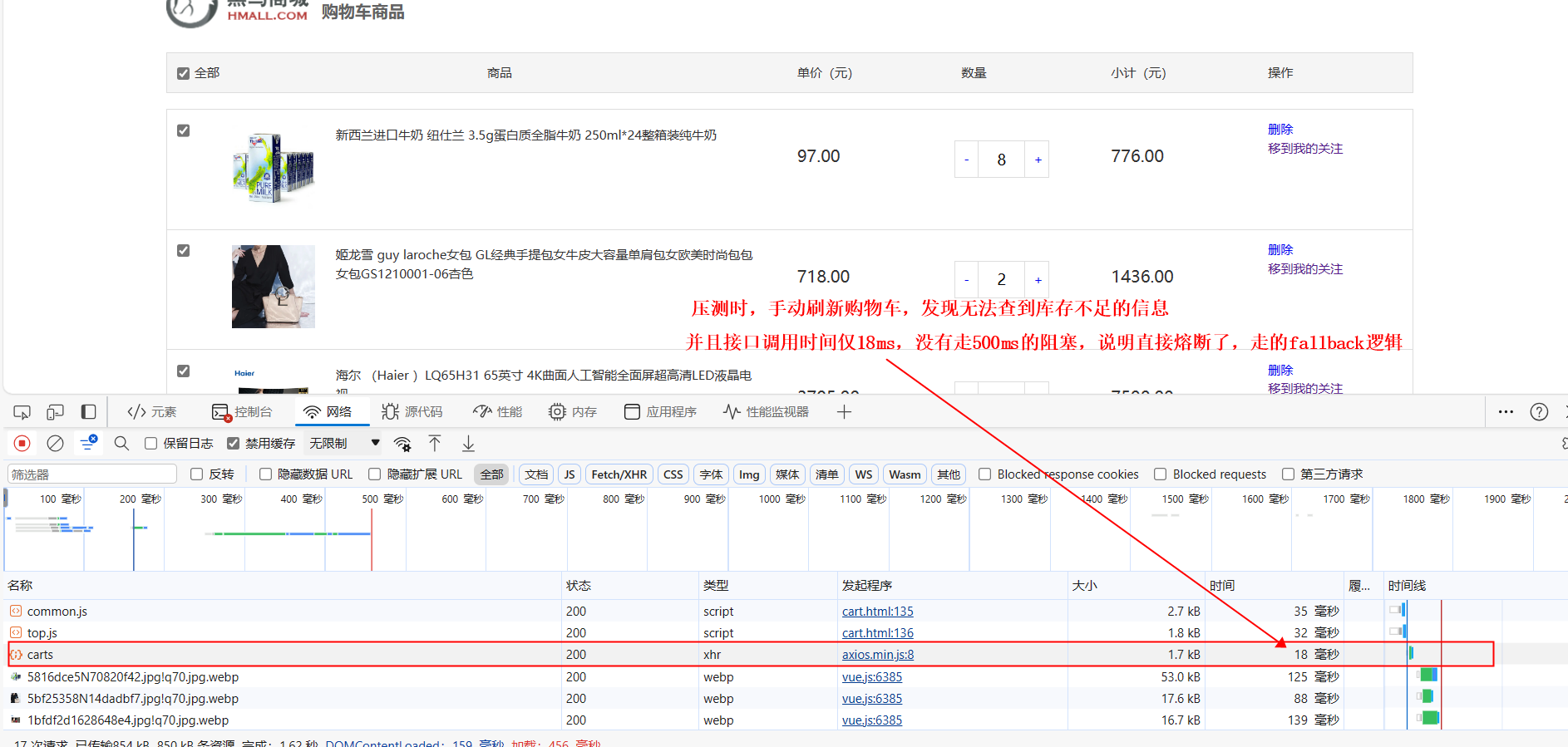Viewport: 1568px width, 747px height.
Task: Open the DevTools help question icon
Action: (1539, 412)
